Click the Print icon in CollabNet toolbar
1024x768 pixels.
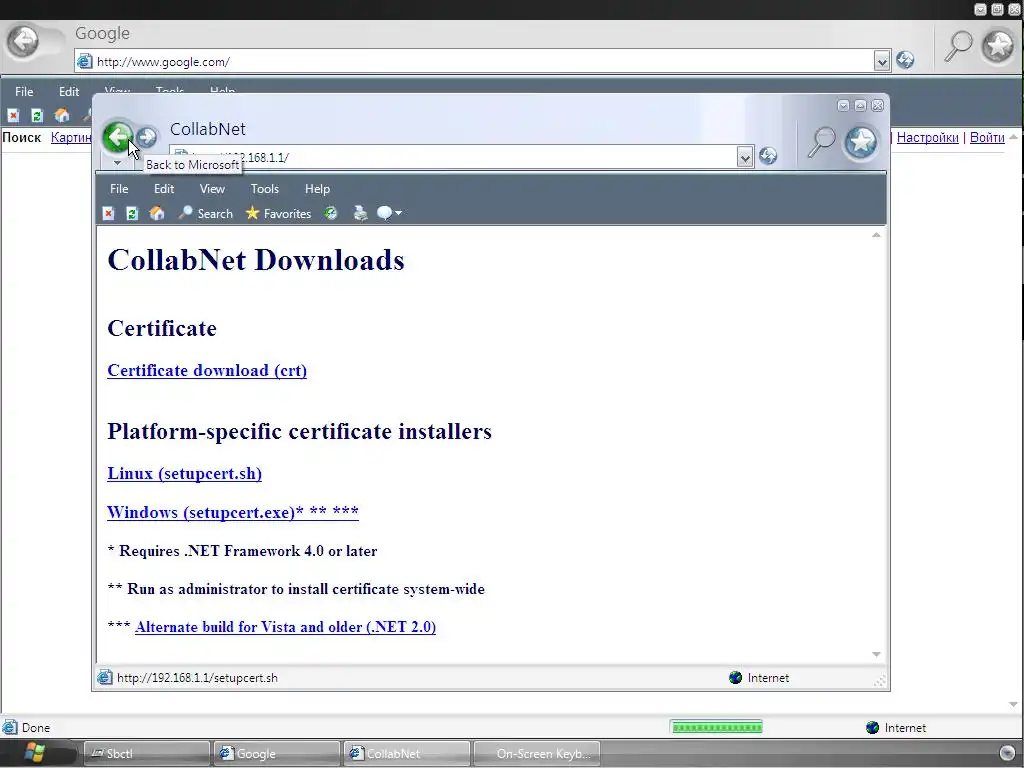pyautogui.click(x=360, y=214)
